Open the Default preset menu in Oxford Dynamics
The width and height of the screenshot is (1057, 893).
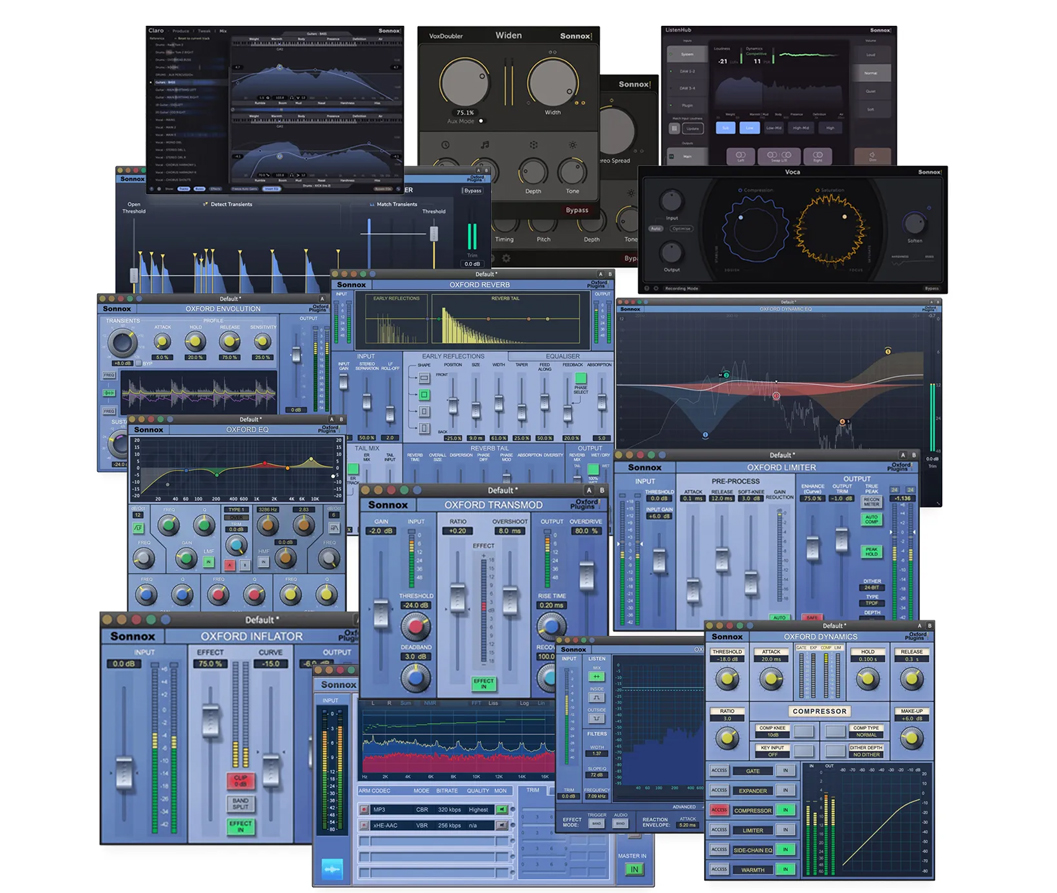[x=833, y=626]
